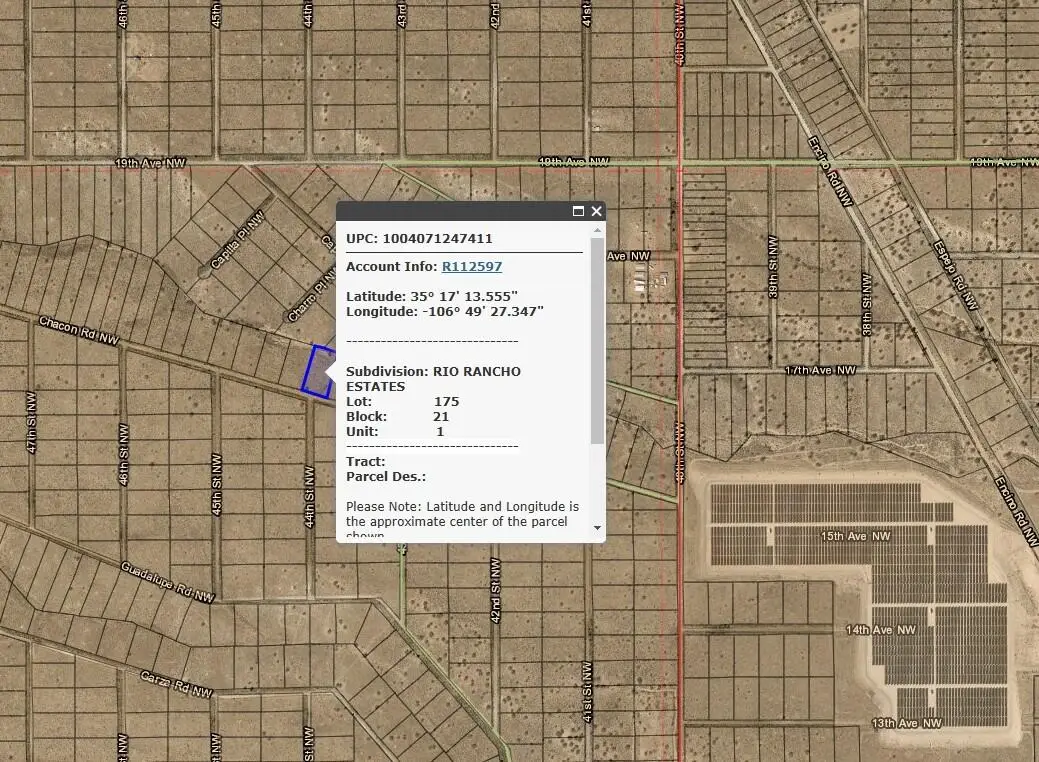Open the R112597 account info link

point(471,266)
